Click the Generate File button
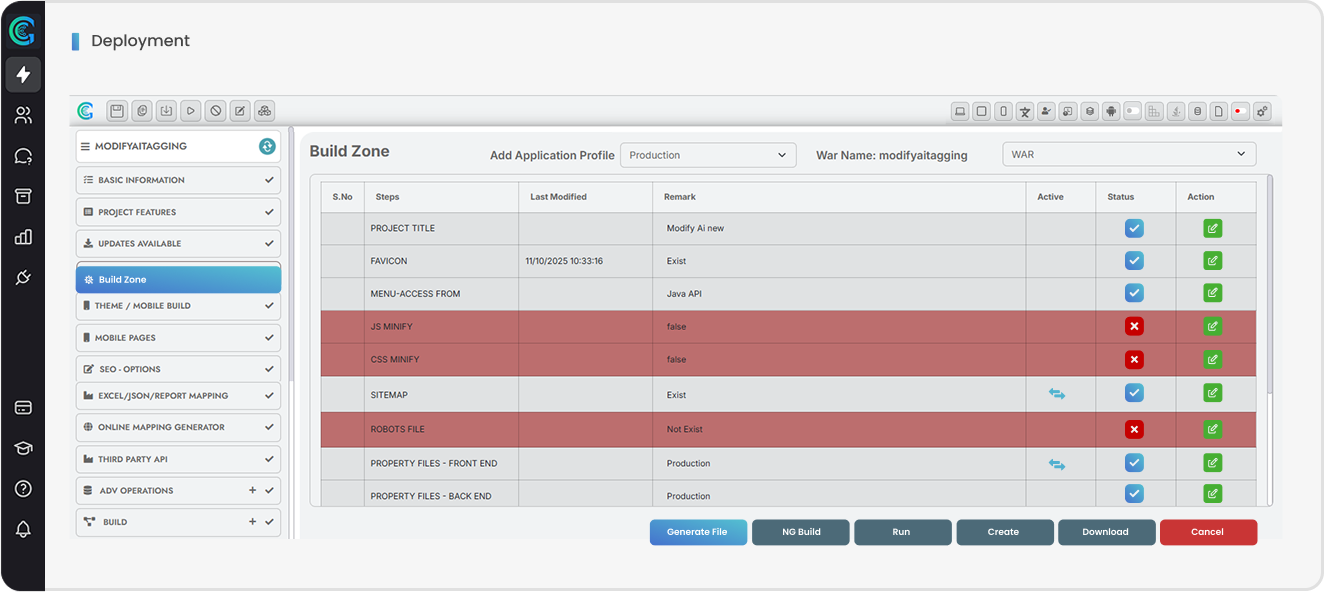The height and width of the screenshot is (593, 1324). click(698, 532)
